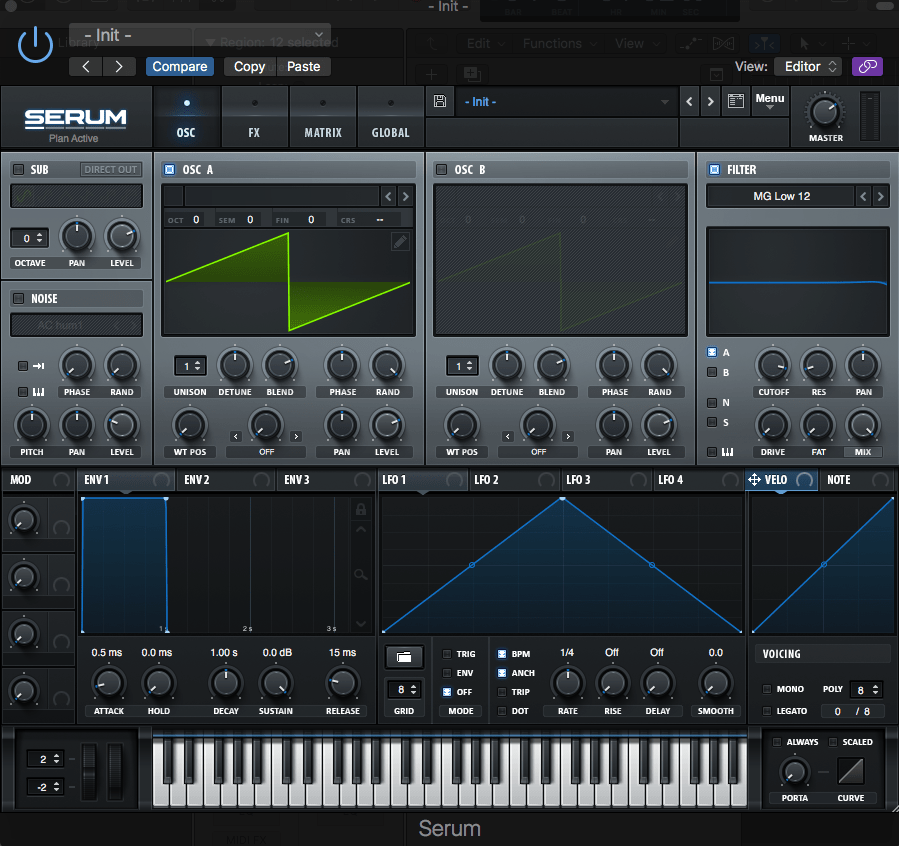Click the Paste button
The width and height of the screenshot is (899, 846).
(x=304, y=67)
